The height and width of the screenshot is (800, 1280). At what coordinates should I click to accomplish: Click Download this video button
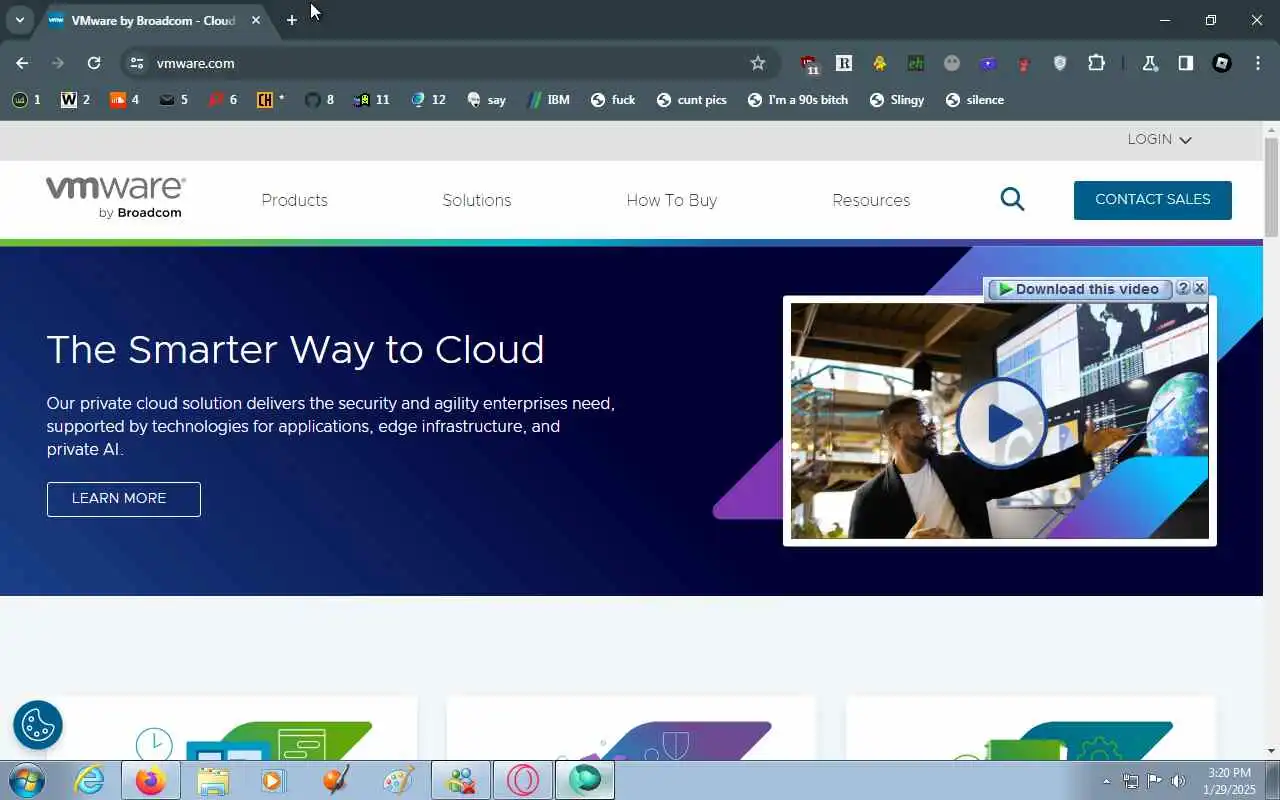(x=1080, y=289)
